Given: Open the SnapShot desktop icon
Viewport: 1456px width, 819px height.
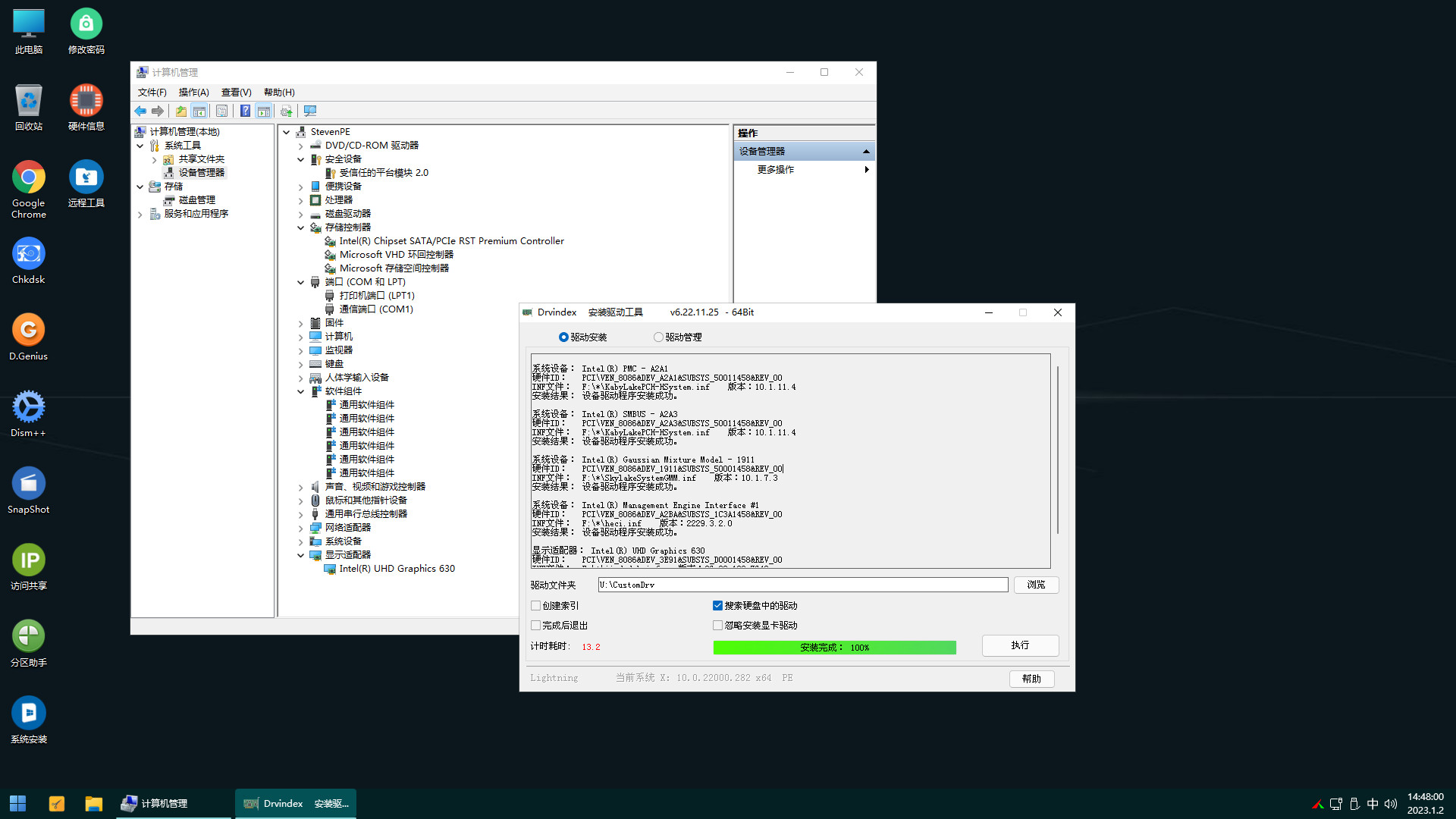Looking at the screenshot, I should click(29, 491).
